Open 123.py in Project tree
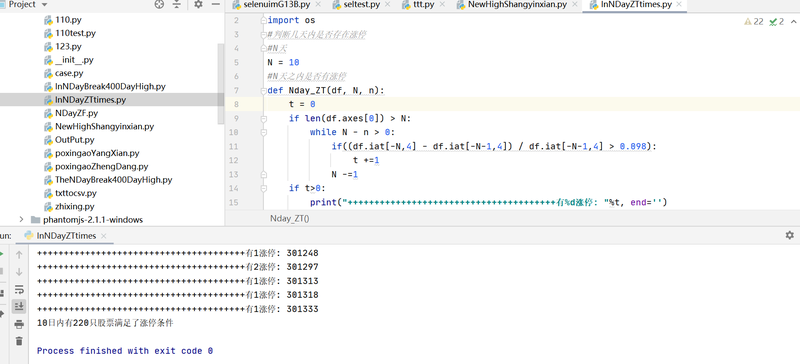Viewport: 800px width, 364px height. [x=68, y=46]
